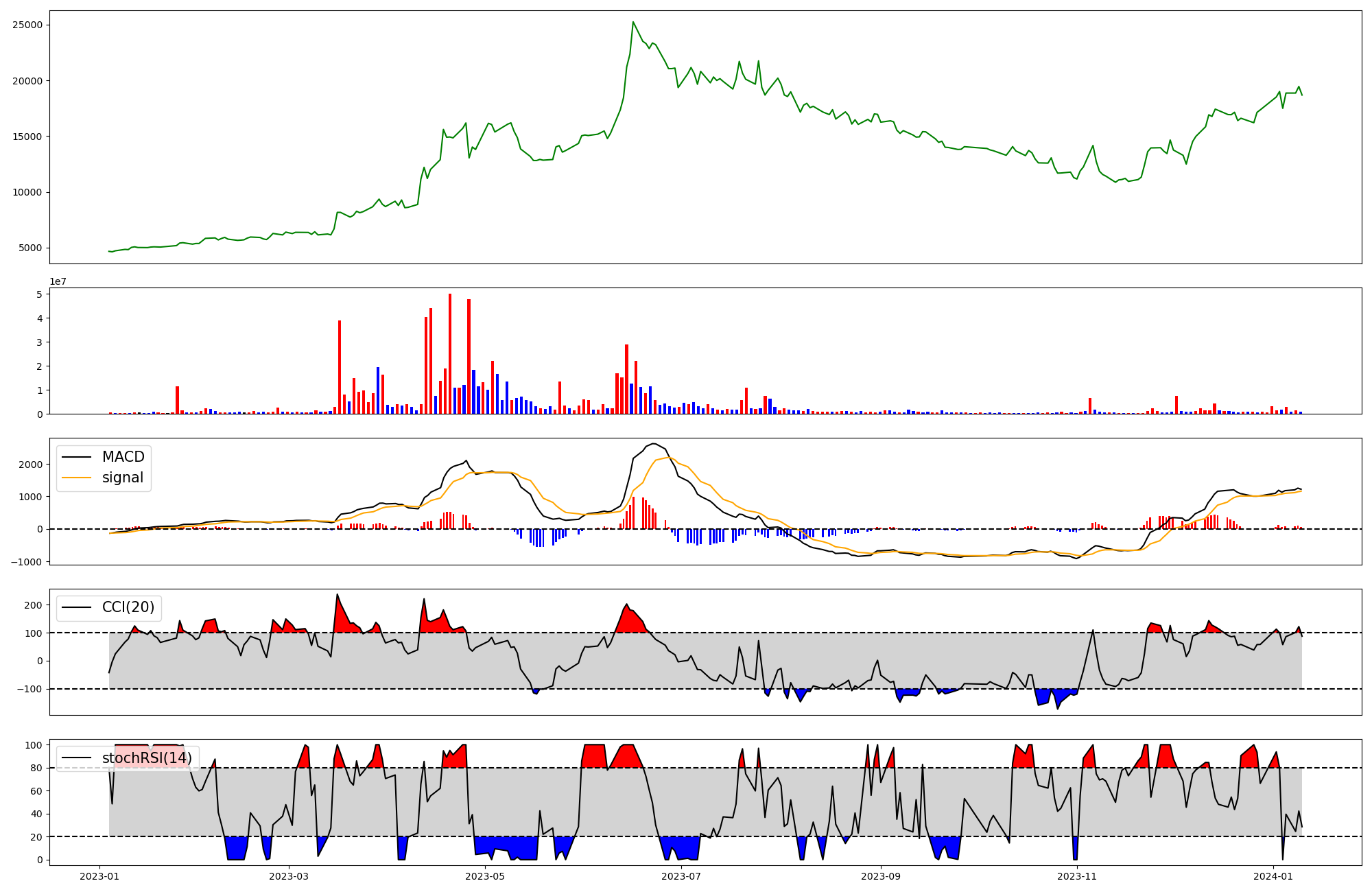
Task: Click the 2023-09 date tick label
Action: pos(881,876)
